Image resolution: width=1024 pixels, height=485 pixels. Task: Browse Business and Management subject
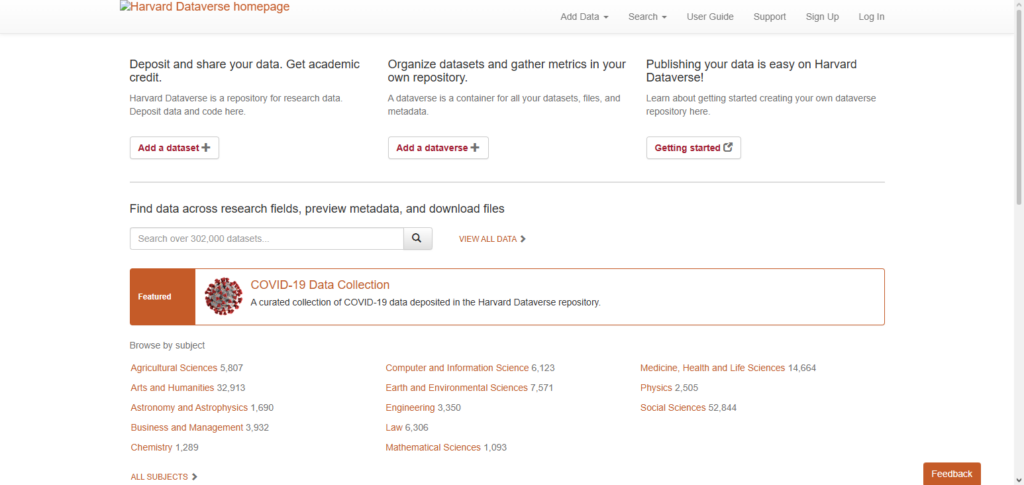[x=187, y=428]
